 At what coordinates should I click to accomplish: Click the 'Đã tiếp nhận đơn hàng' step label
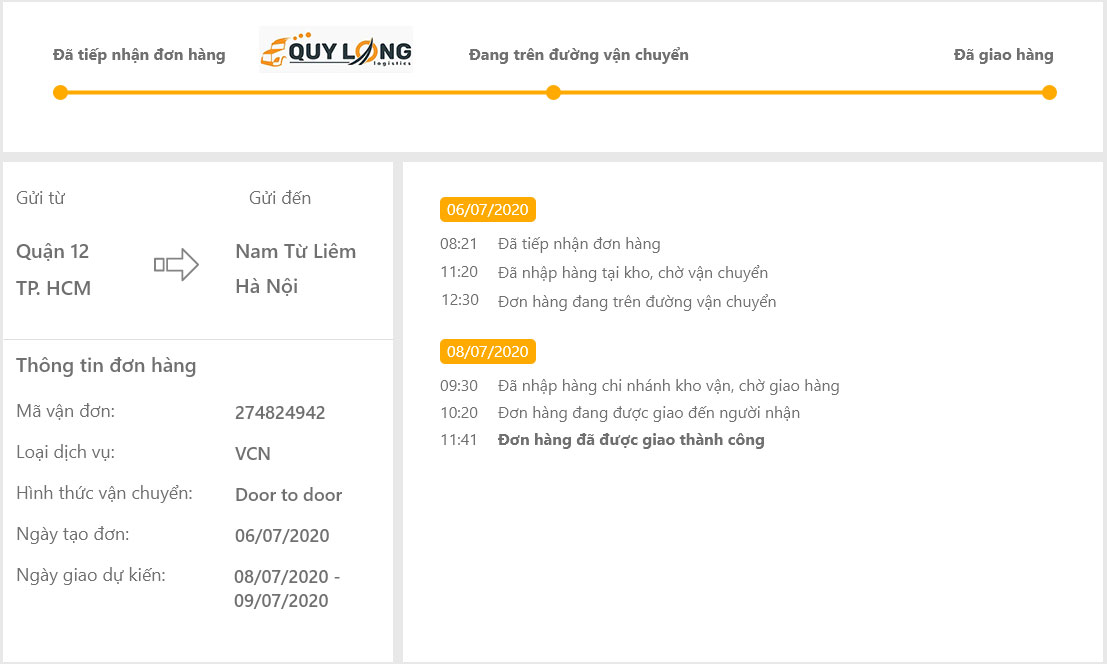click(x=139, y=55)
